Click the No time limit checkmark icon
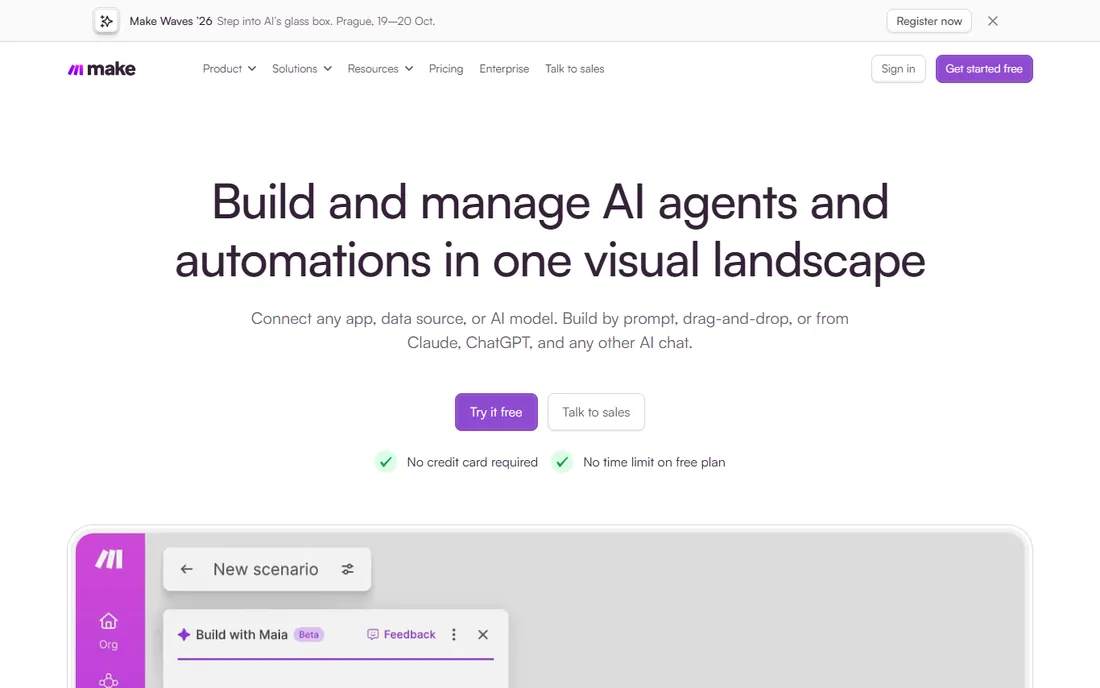This screenshot has width=1100, height=688. (562, 461)
